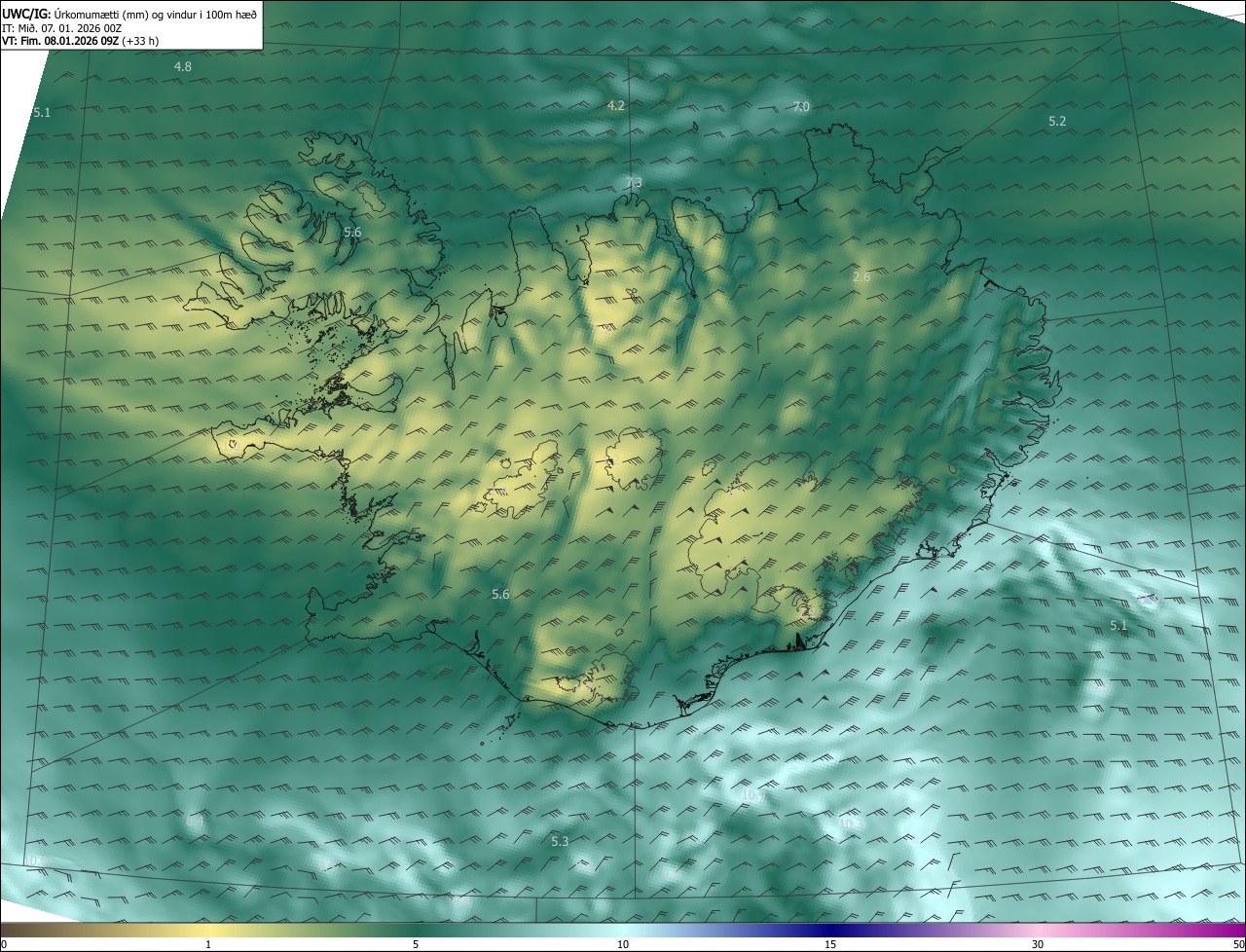1246x952 pixels.
Task: Click the colorbar tick label '50'
Action: pos(1238,944)
